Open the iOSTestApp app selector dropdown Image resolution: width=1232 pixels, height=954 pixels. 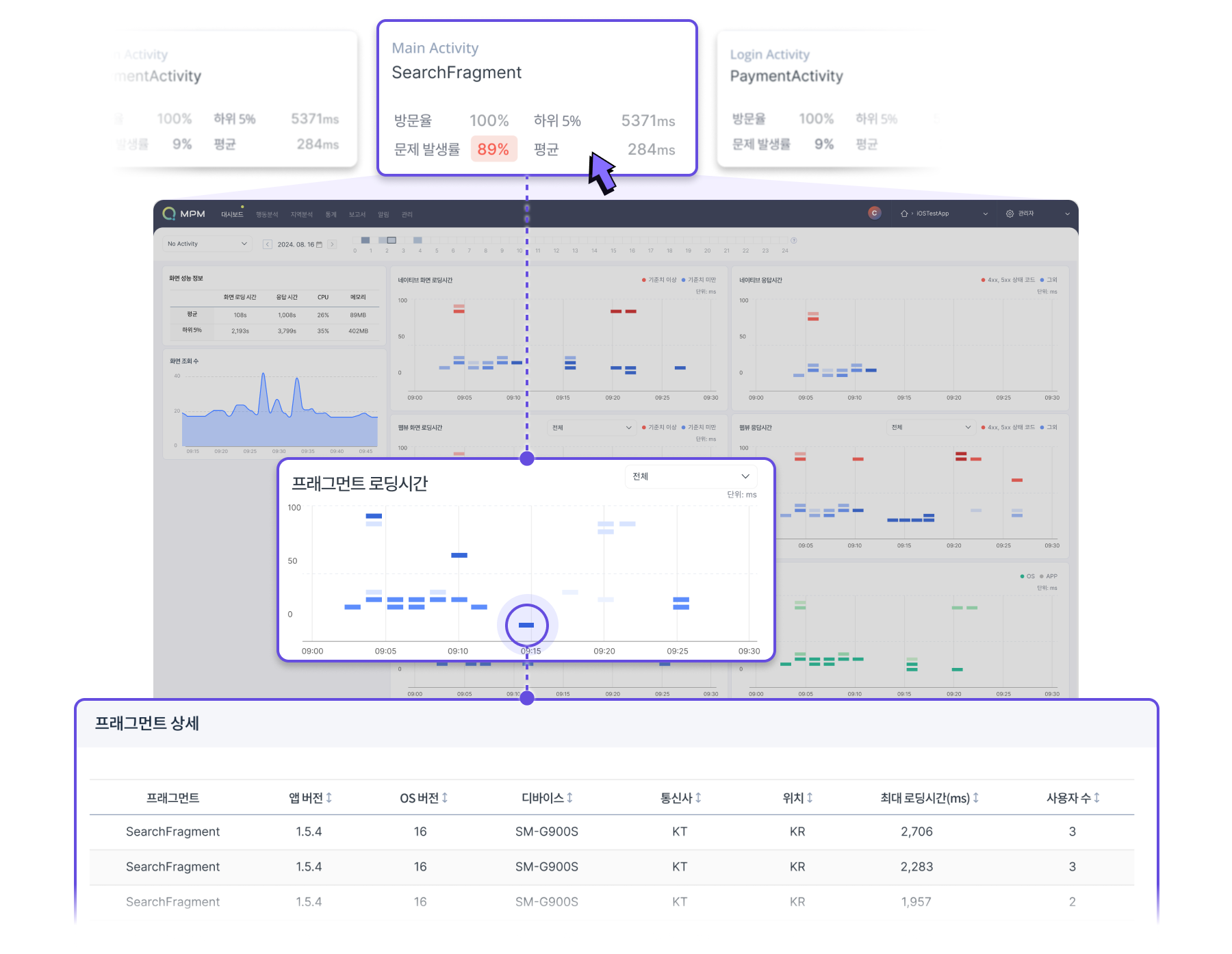coord(945,214)
